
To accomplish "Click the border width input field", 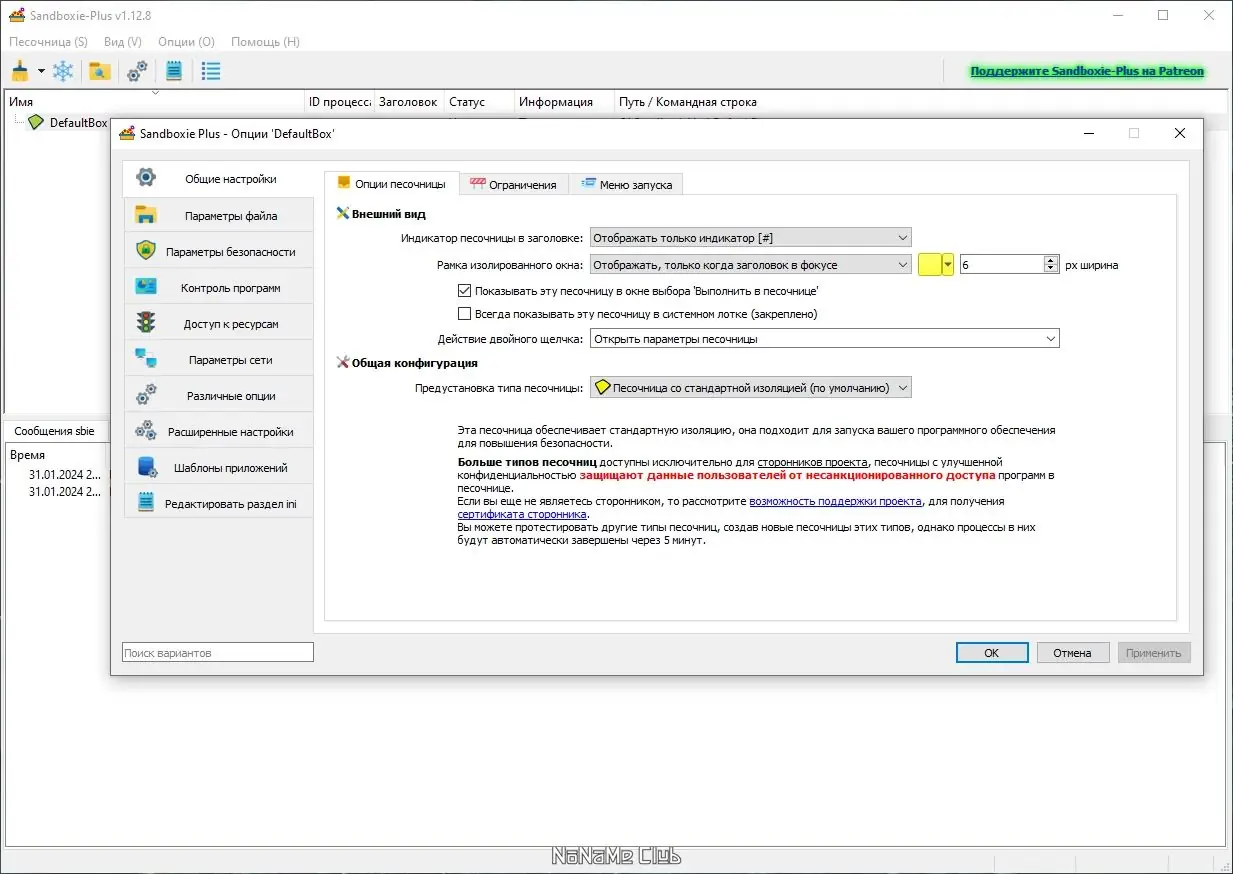I will [1001, 265].
